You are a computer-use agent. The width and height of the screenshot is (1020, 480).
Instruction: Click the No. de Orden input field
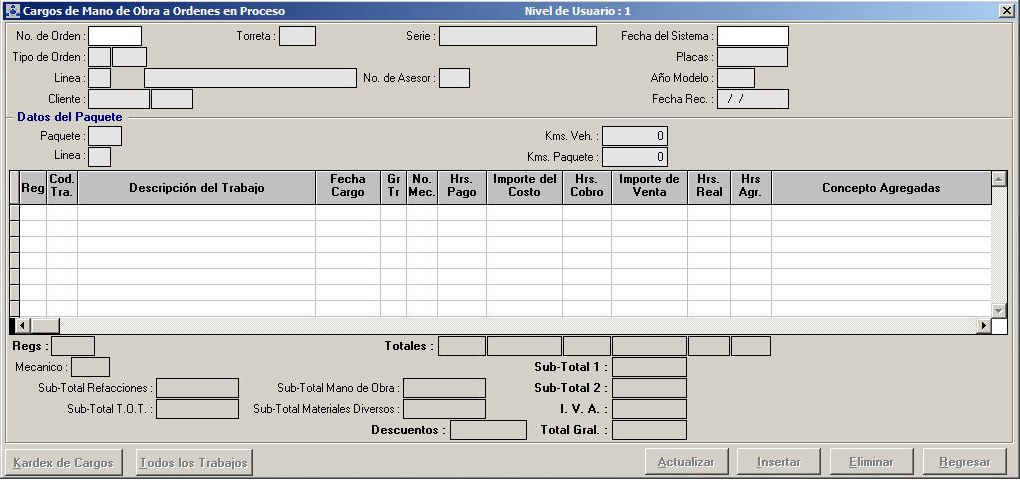pyautogui.click(x=114, y=36)
